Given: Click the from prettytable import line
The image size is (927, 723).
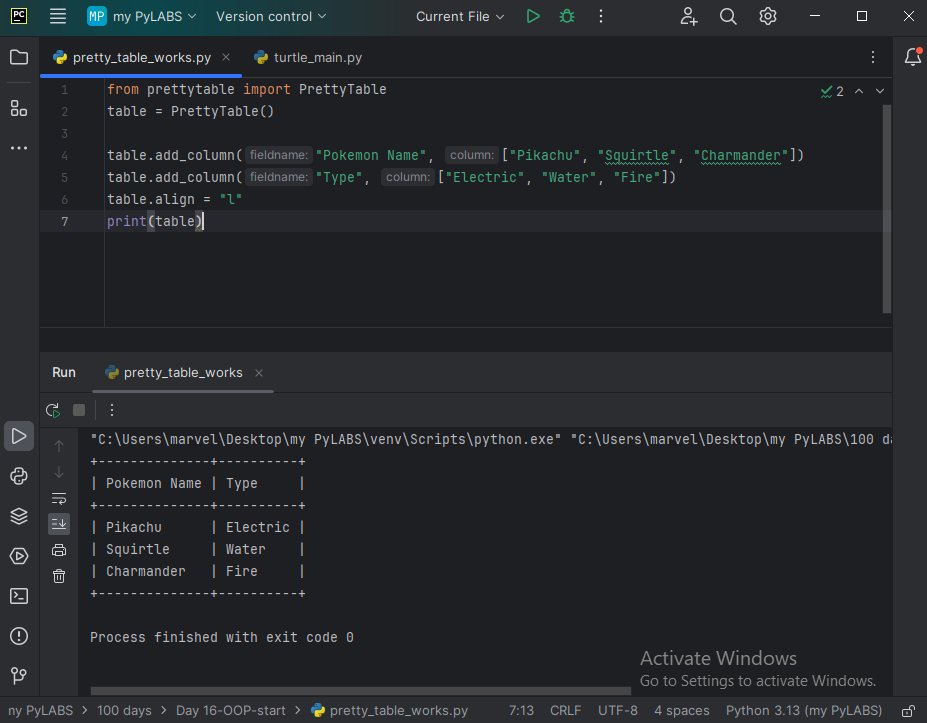Looking at the screenshot, I should pyautogui.click(x=247, y=89).
